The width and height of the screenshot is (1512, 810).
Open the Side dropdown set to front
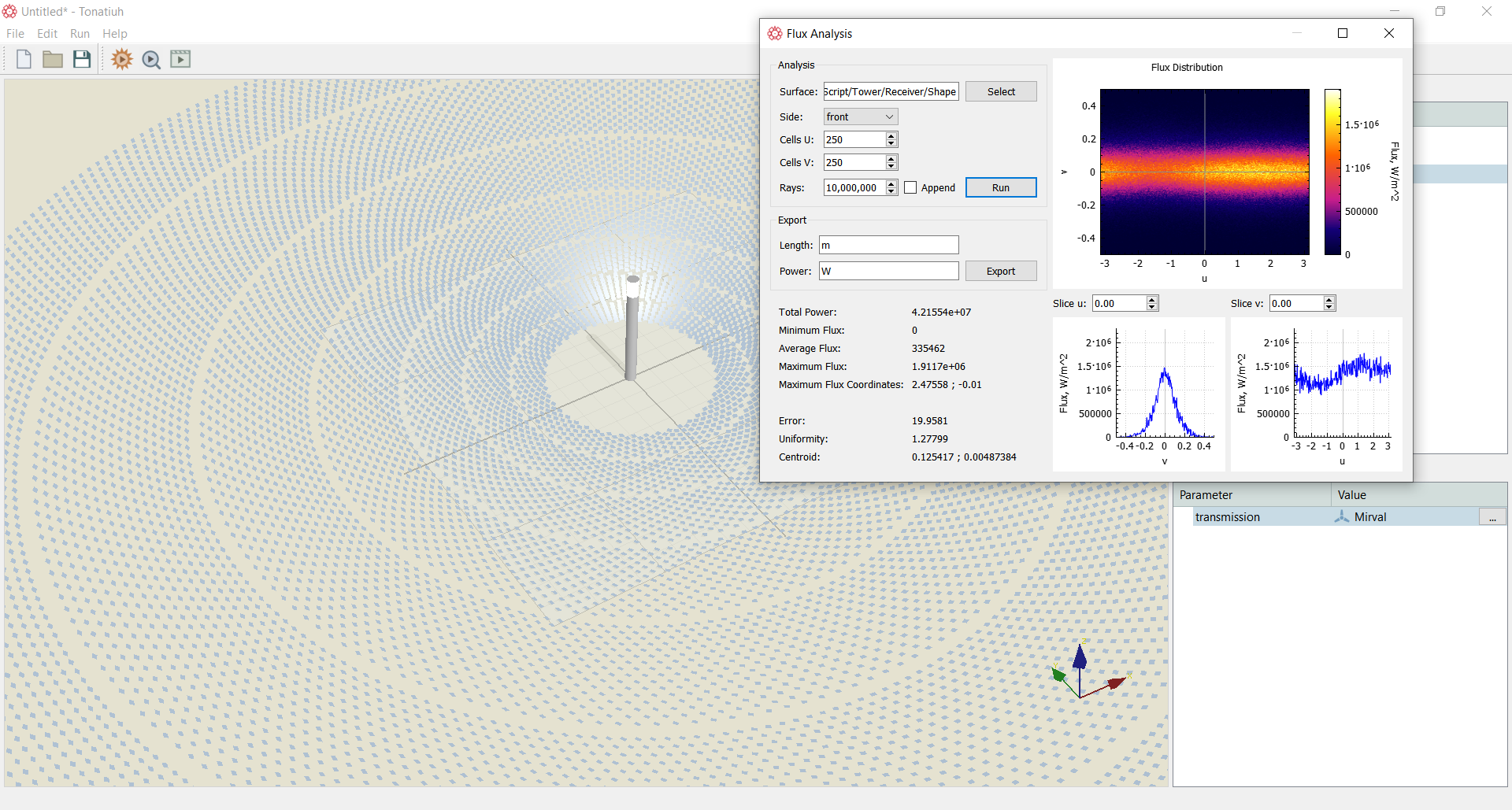pyautogui.click(x=861, y=117)
